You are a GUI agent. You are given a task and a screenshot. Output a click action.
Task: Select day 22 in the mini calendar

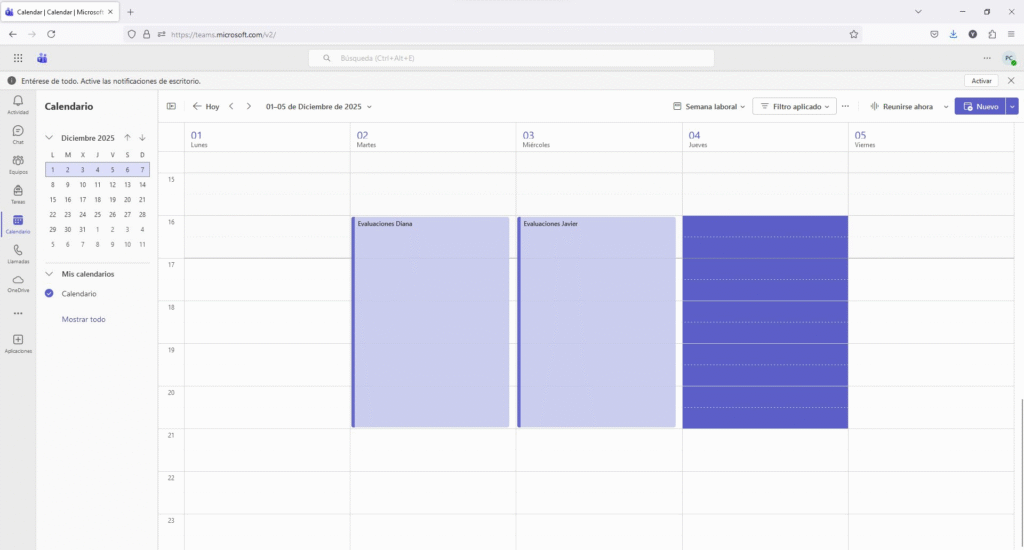(x=53, y=214)
